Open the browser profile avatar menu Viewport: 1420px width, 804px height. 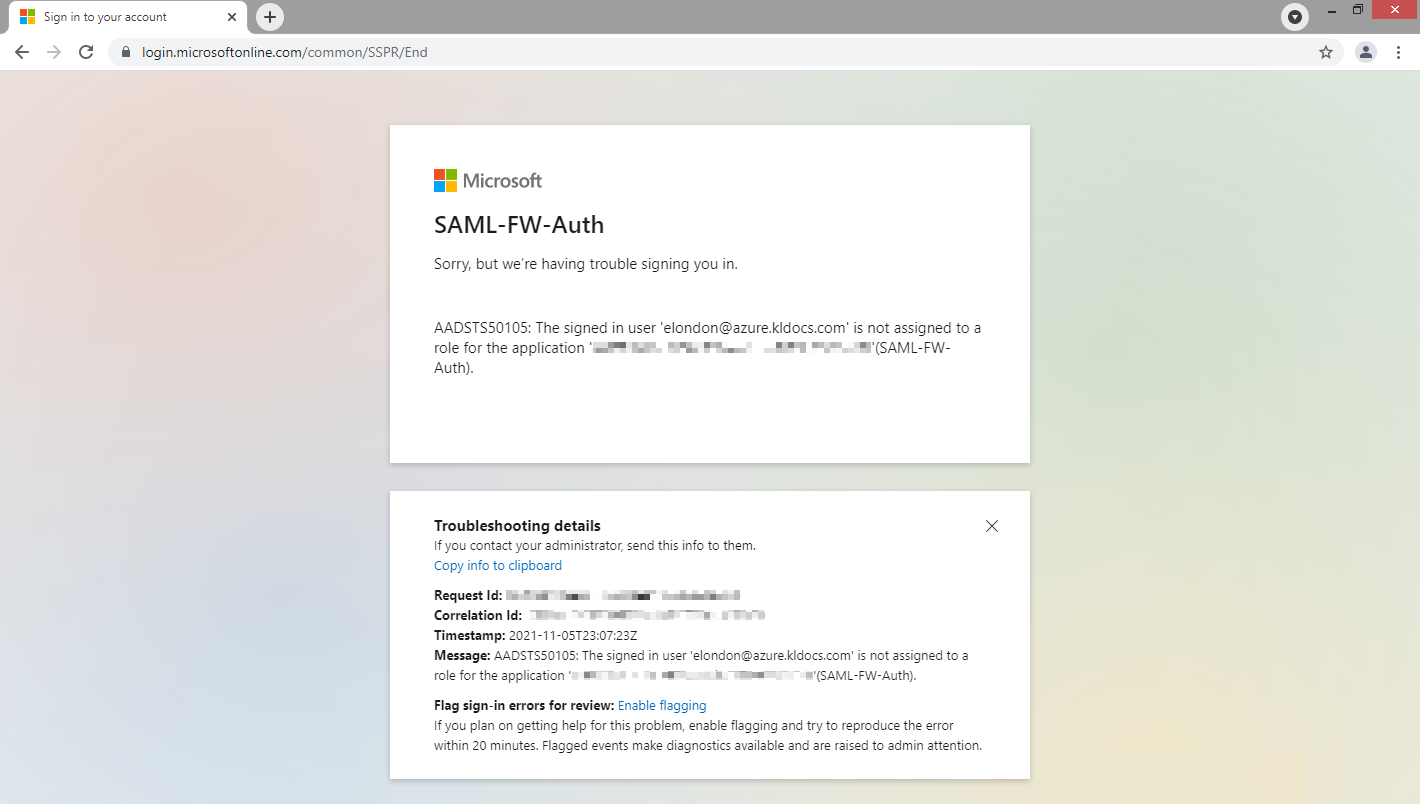pos(1366,51)
